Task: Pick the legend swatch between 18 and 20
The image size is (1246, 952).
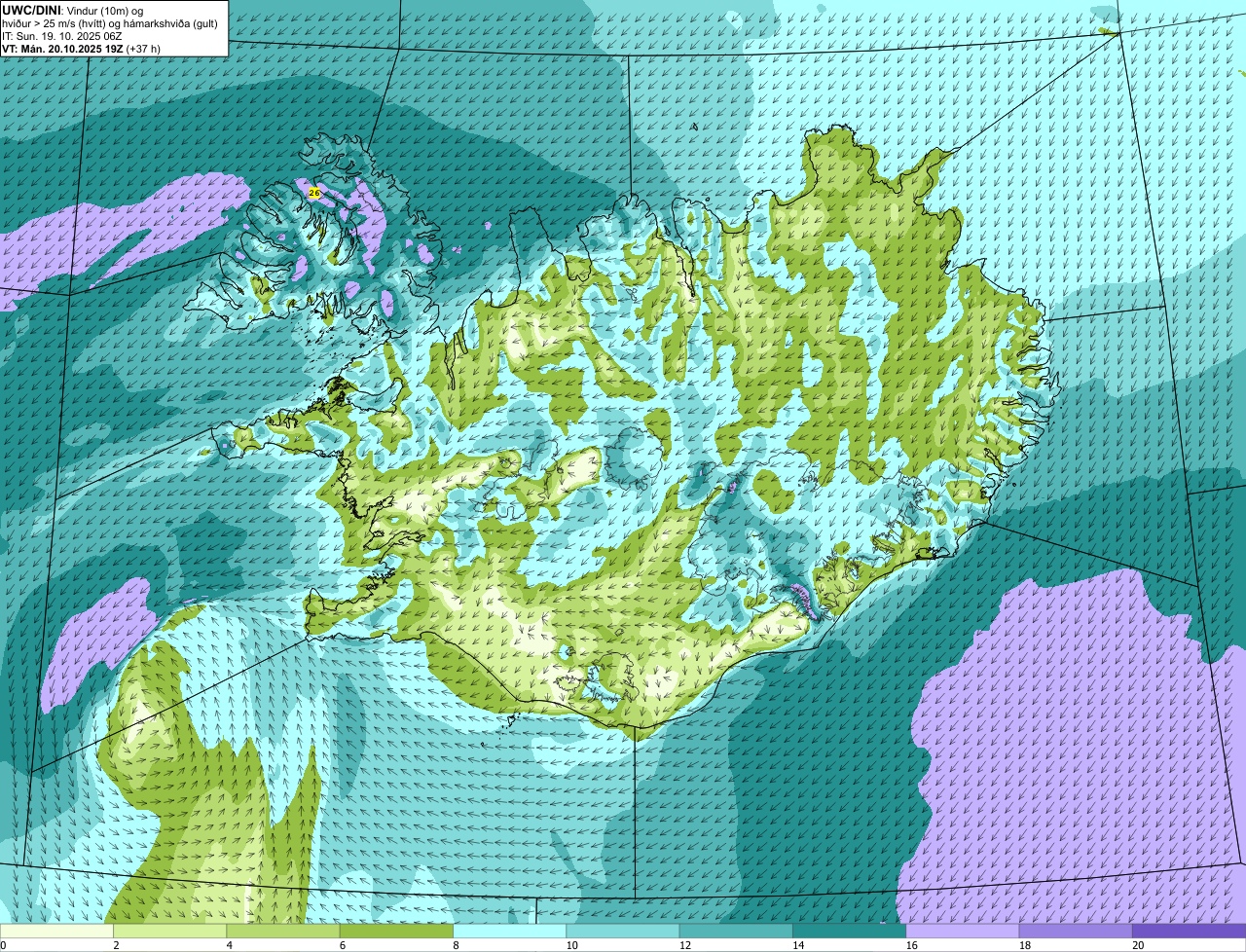Action: click(x=1076, y=932)
